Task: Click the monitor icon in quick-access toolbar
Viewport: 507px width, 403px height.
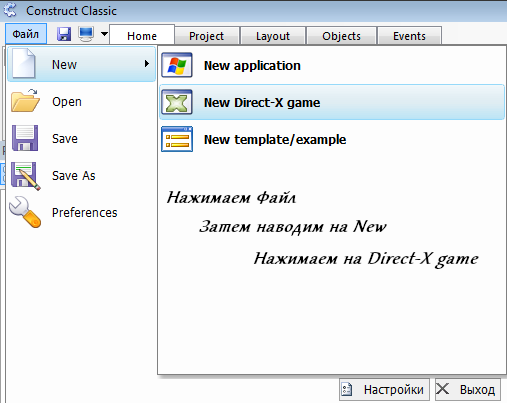Action: (86, 34)
